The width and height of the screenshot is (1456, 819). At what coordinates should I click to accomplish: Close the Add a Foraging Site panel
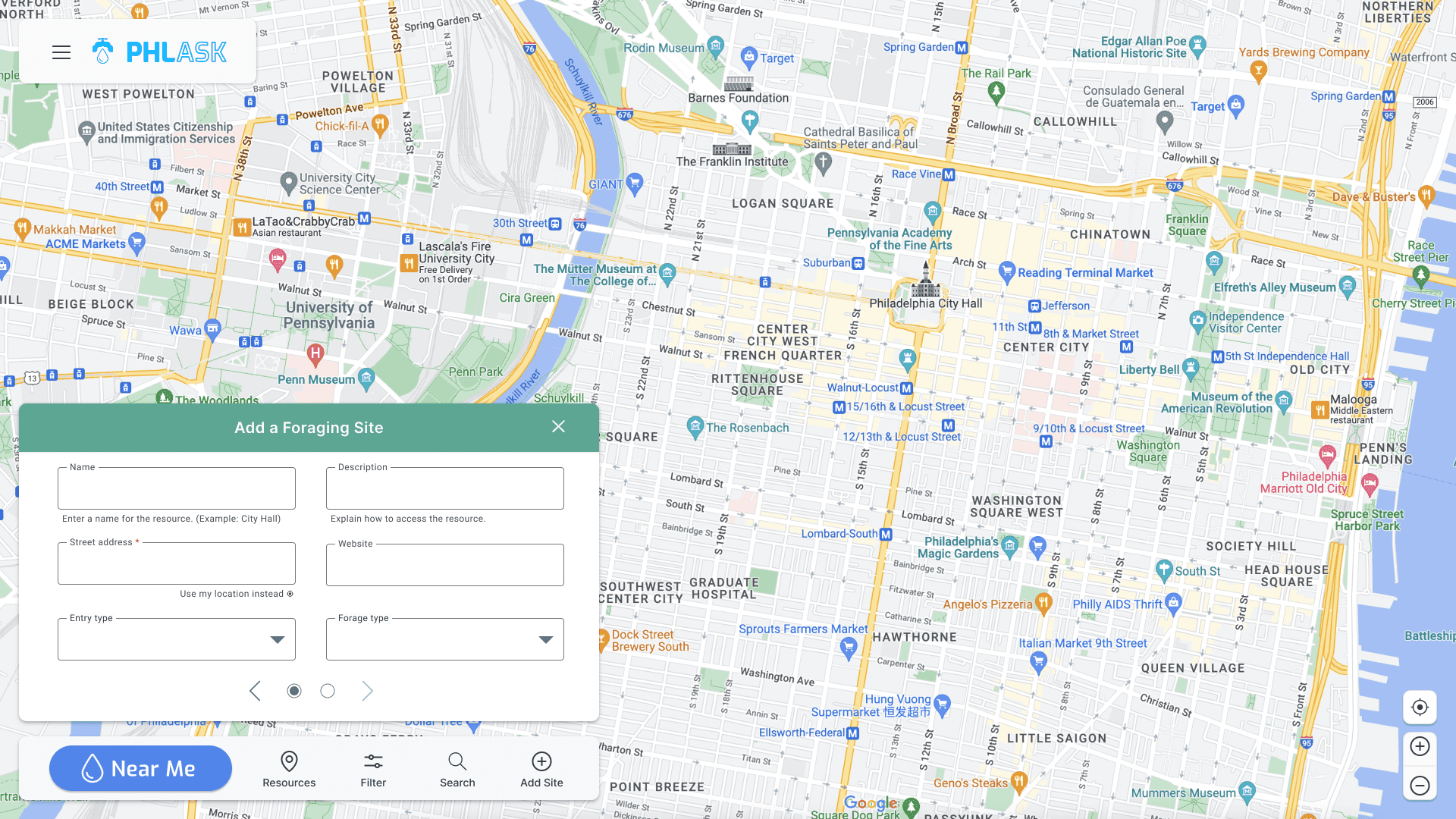coord(559,427)
